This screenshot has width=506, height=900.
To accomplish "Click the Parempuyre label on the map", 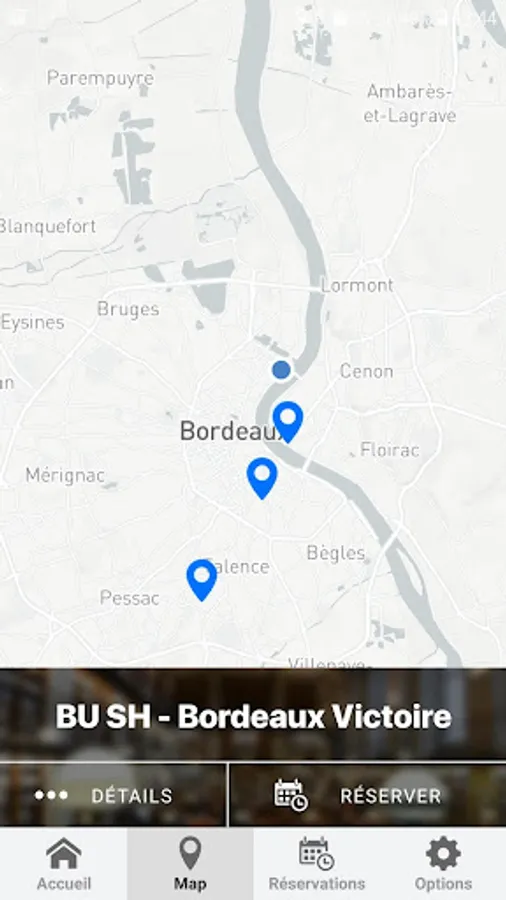I will (x=100, y=78).
